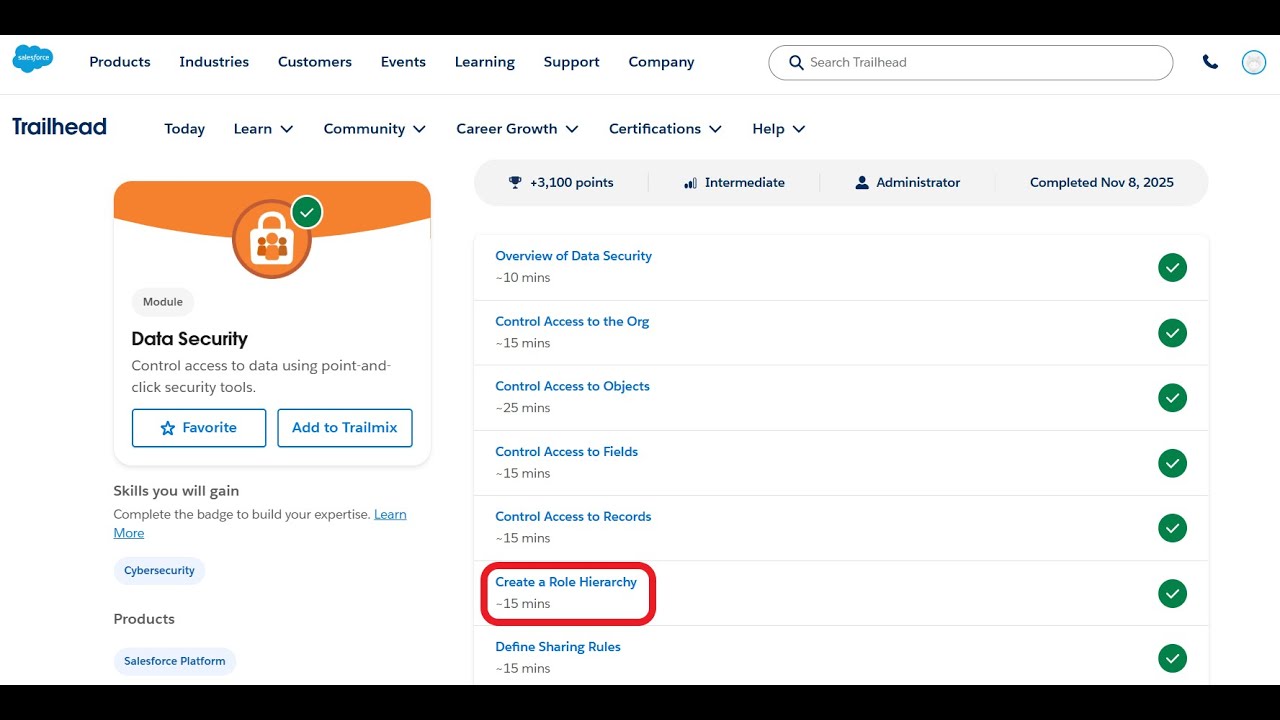Image resolution: width=1280 pixels, height=720 pixels.
Task: Open the Events menu
Action: tap(403, 62)
